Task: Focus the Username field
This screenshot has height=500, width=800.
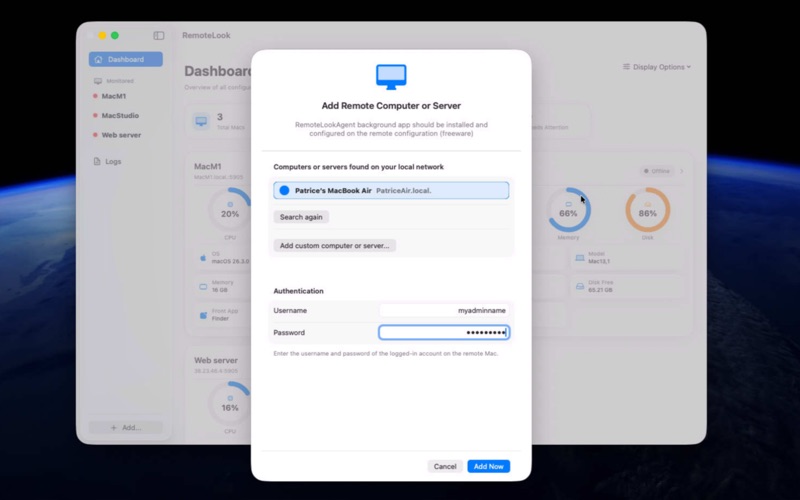Action: [443, 310]
